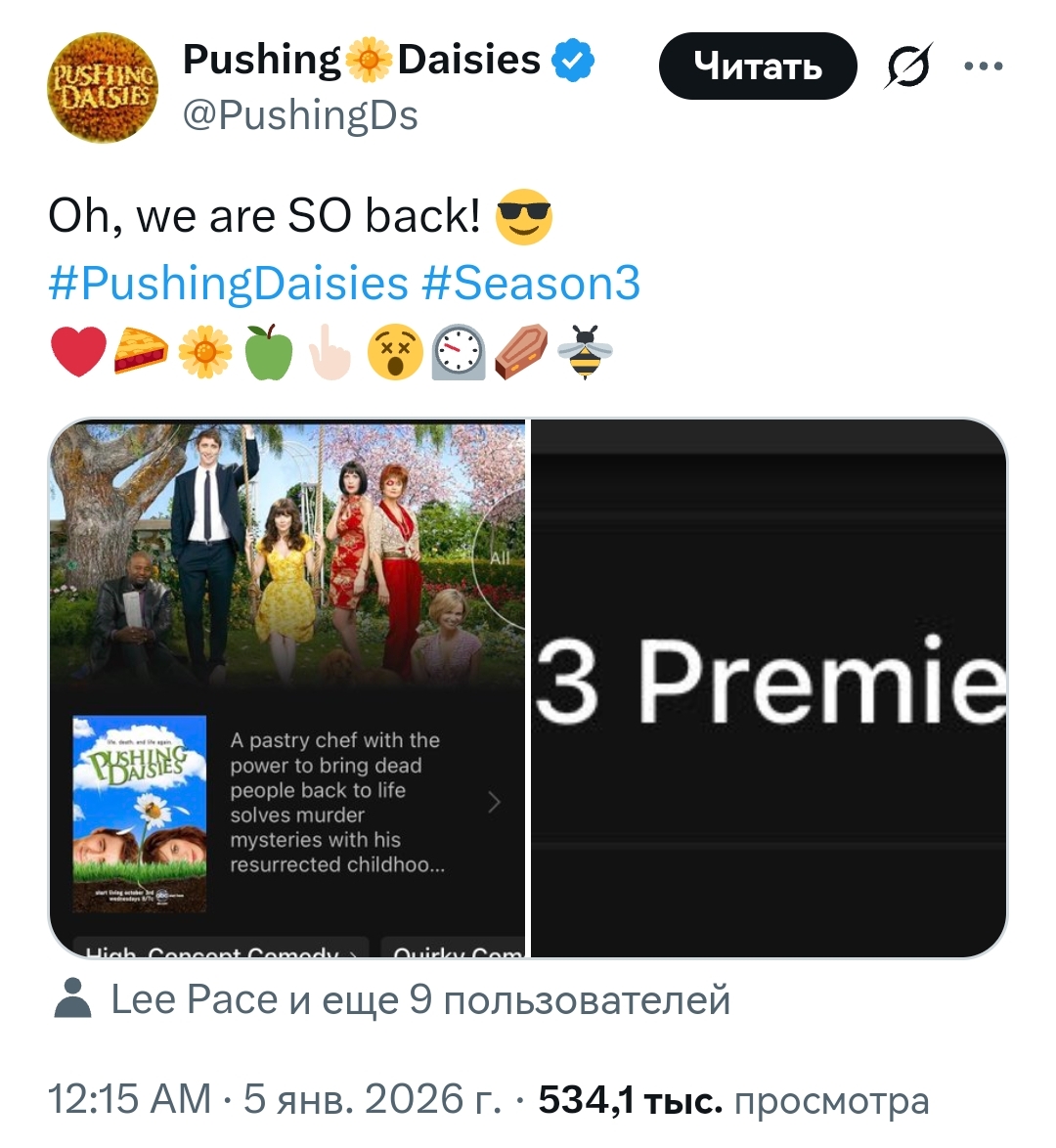
Task: Click the chevron beside the show description
Action: click(494, 803)
